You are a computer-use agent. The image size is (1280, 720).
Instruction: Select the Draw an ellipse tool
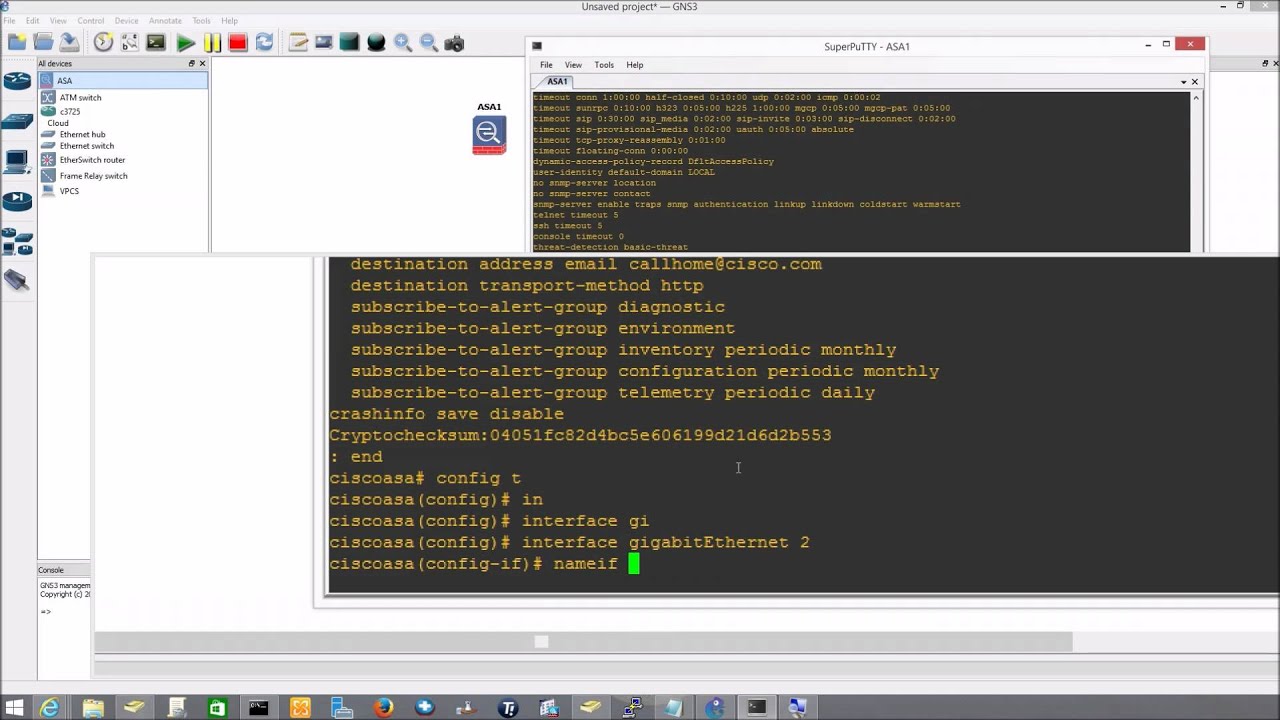376,42
